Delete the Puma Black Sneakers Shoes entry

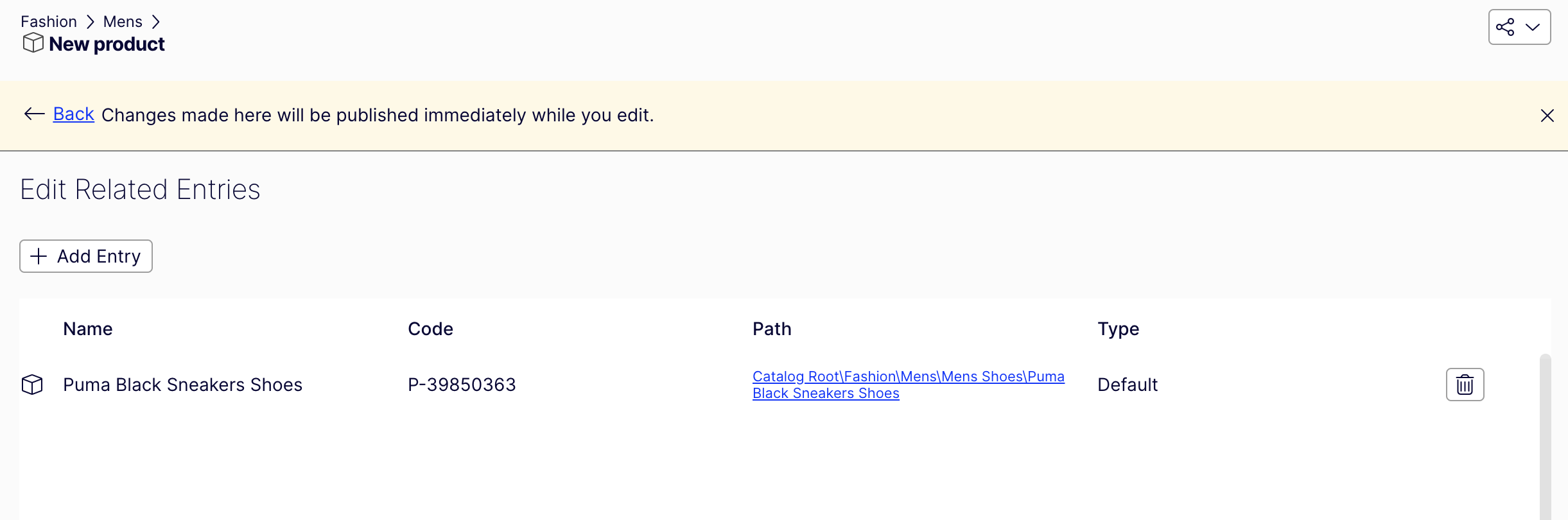pyautogui.click(x=1465, y=385)
